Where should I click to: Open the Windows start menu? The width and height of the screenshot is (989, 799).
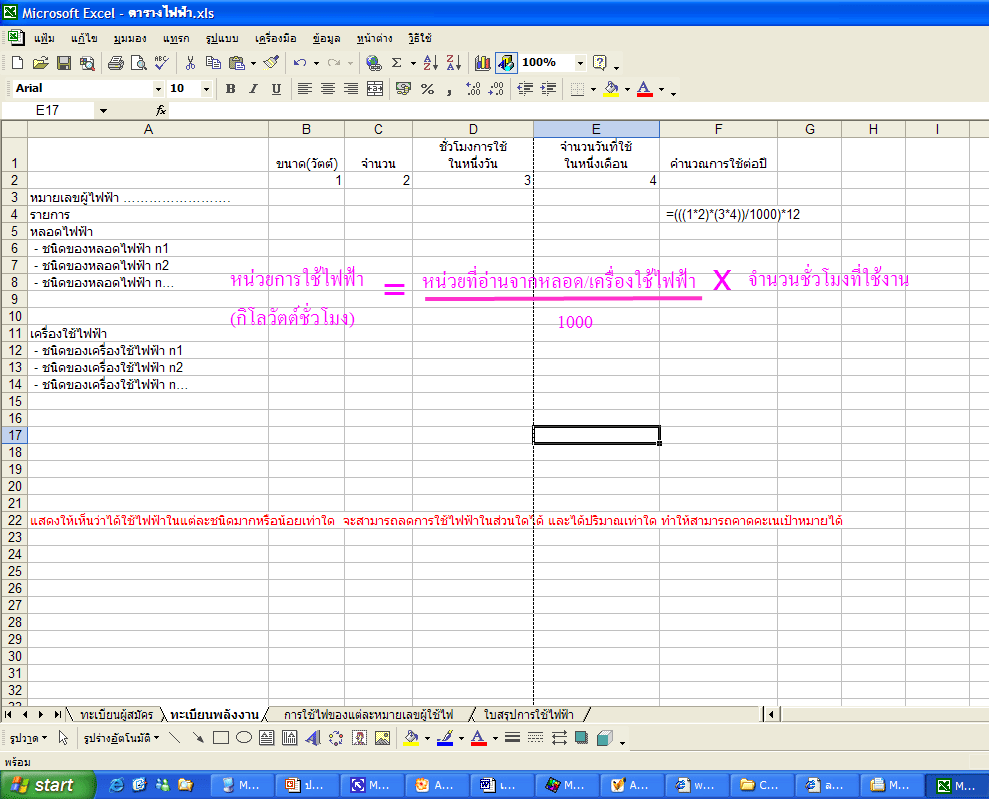tap(48, 785)
